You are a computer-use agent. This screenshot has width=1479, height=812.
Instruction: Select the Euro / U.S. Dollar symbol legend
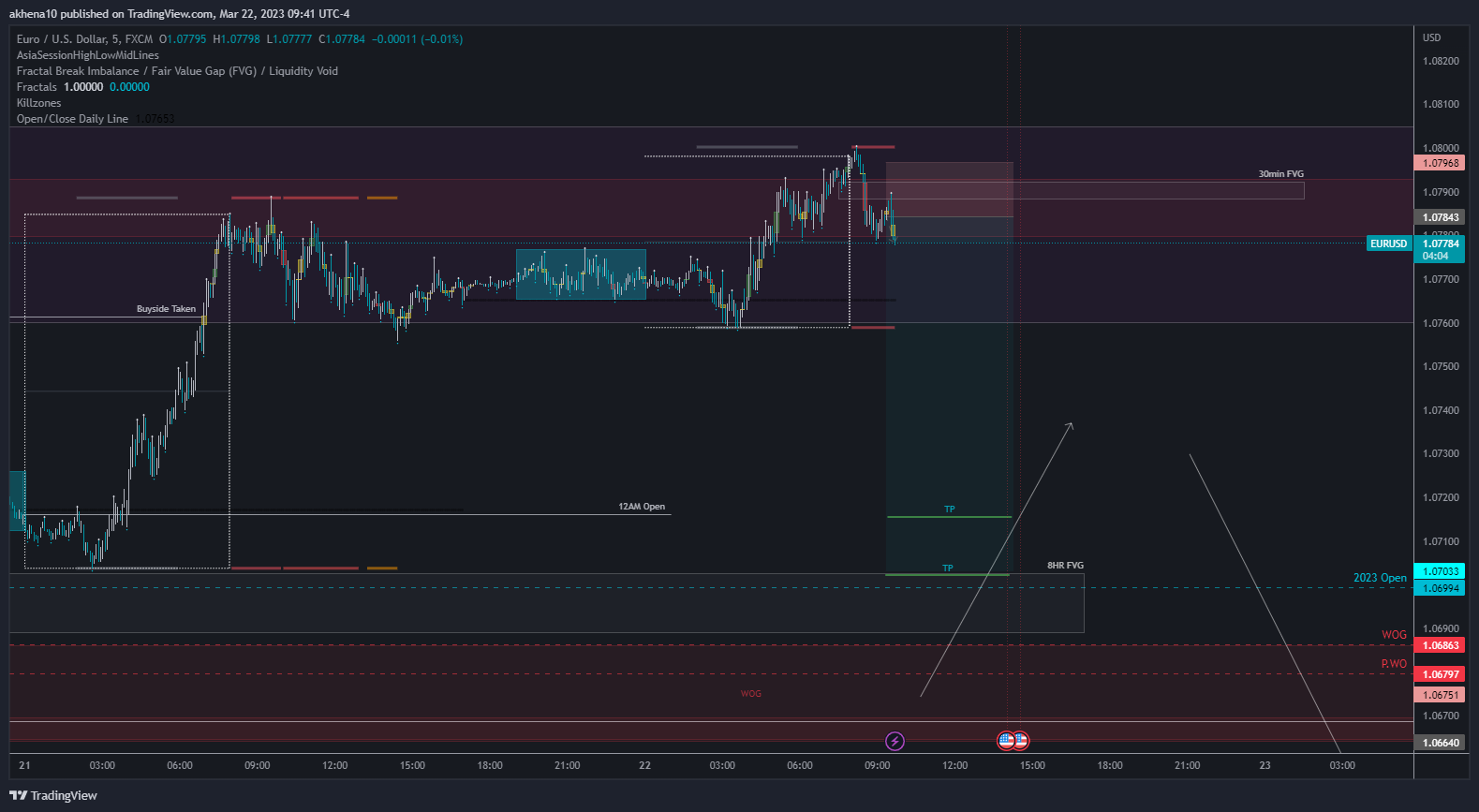84,39
